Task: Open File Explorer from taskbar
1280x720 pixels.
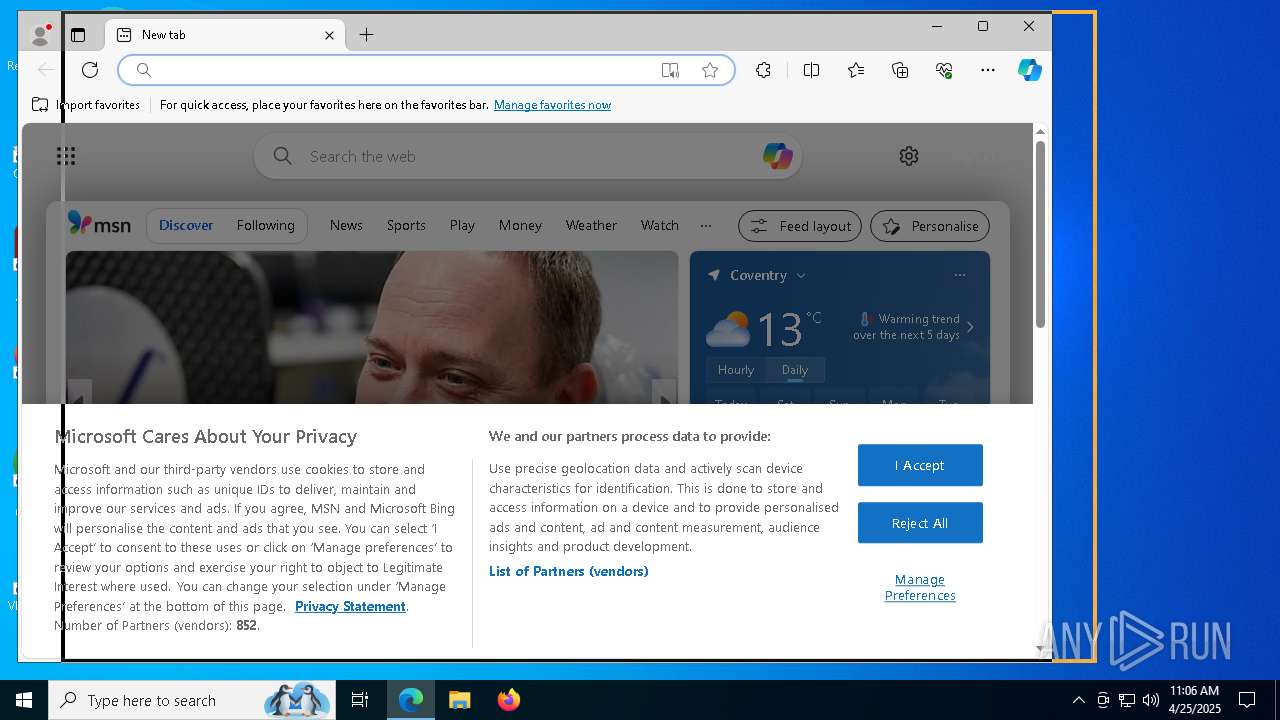Action: pyautogui.click(x=460, y=700)
